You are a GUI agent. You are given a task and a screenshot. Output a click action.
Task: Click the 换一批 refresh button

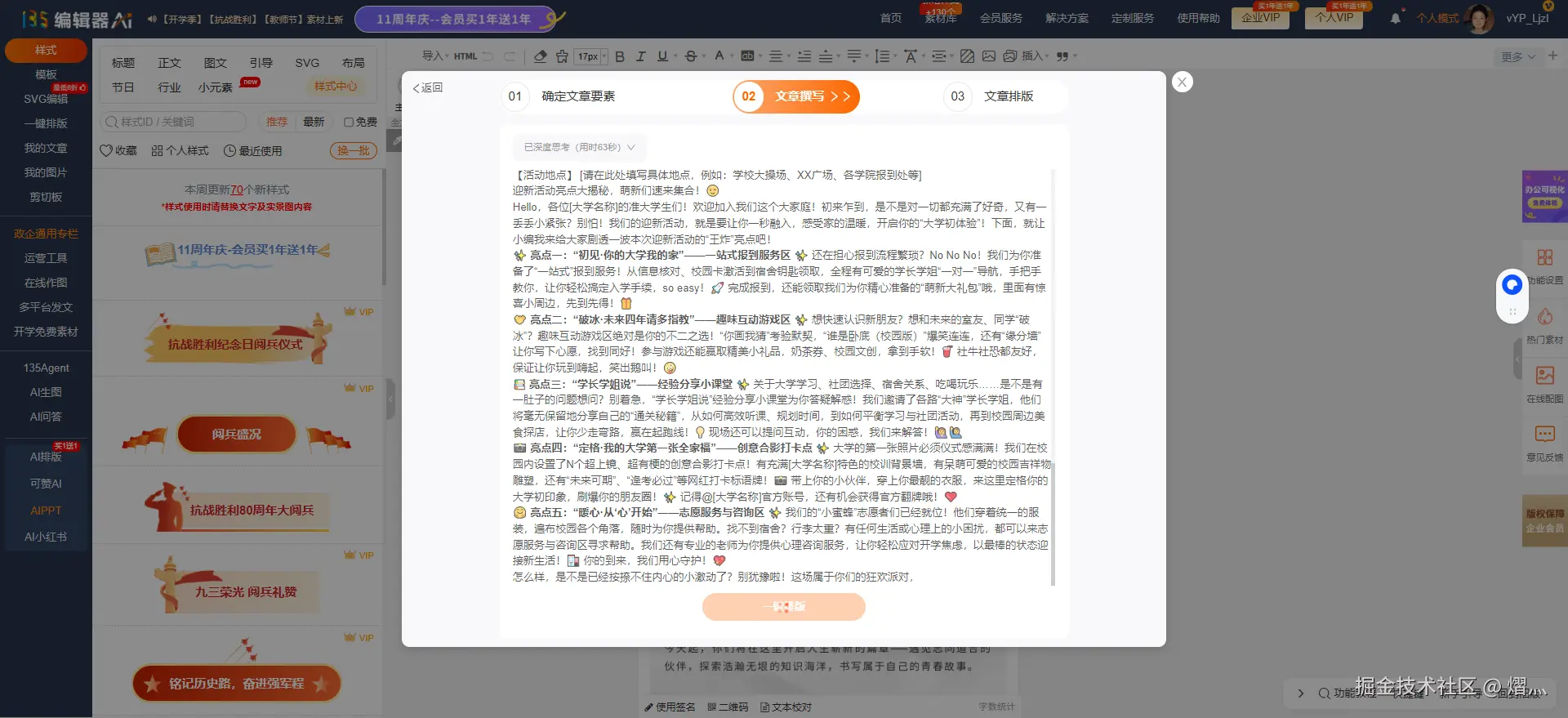coord(354,150)
